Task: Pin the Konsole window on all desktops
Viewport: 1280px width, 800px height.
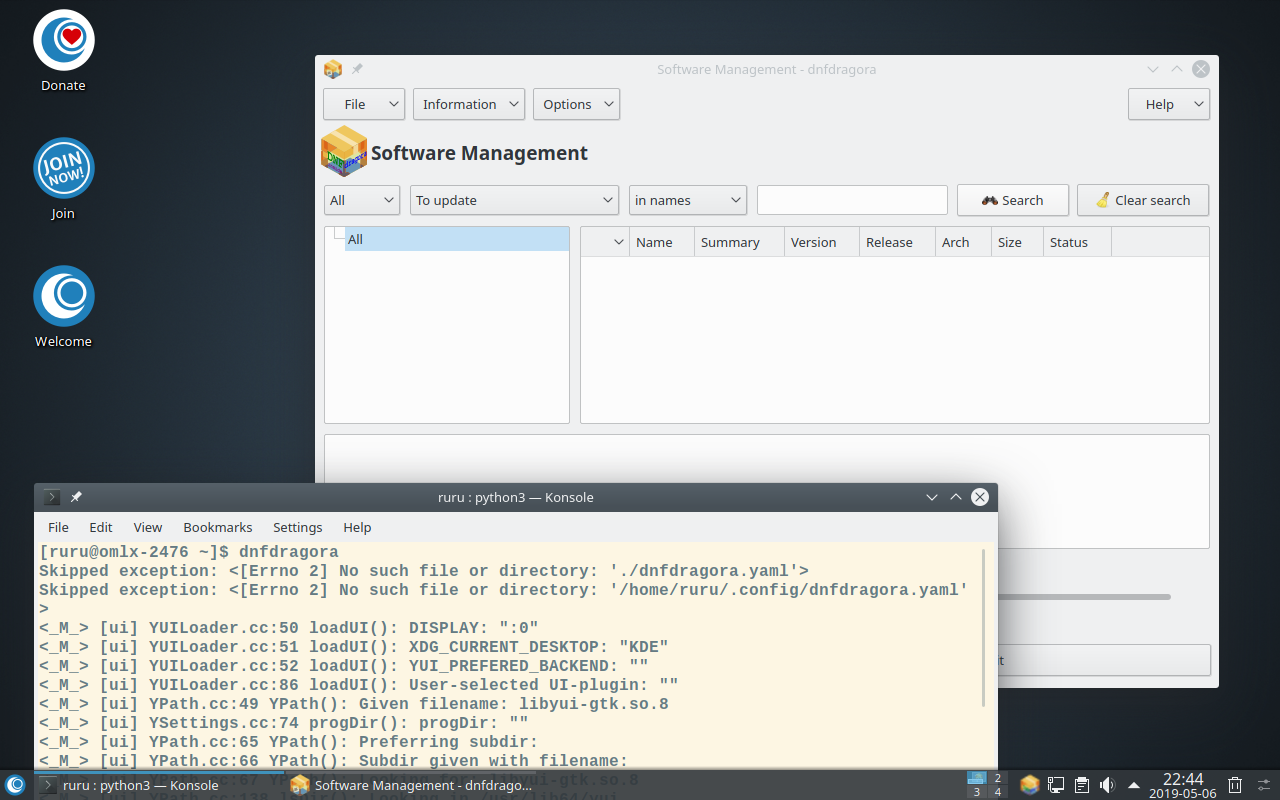Action: (76, 497)
